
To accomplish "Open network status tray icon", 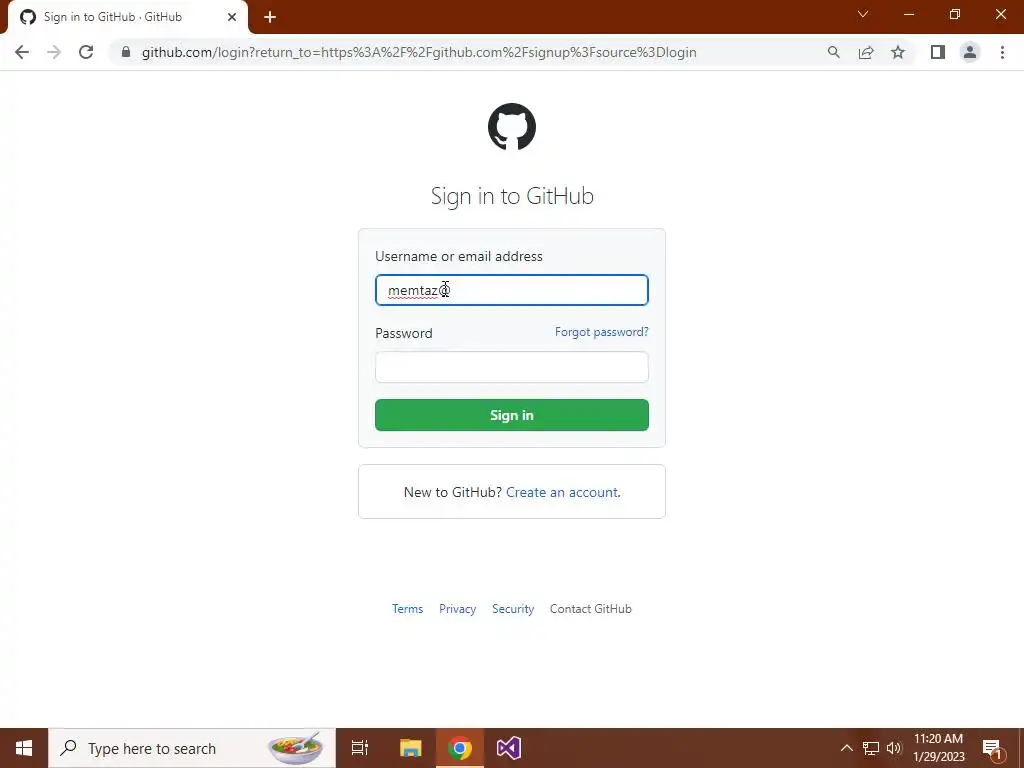I will 871,748.
